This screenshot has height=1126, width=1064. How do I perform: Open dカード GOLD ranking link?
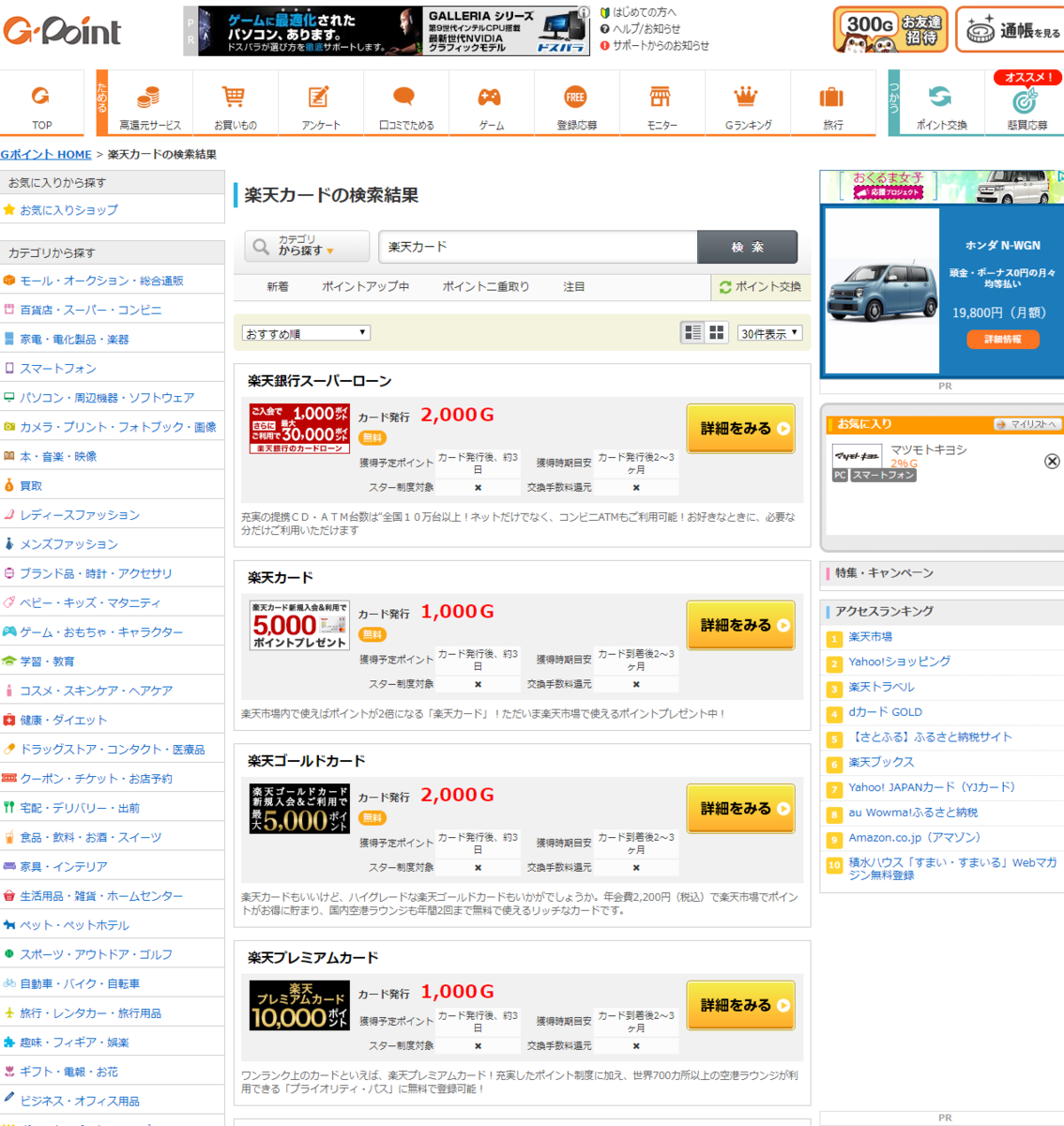886,712
